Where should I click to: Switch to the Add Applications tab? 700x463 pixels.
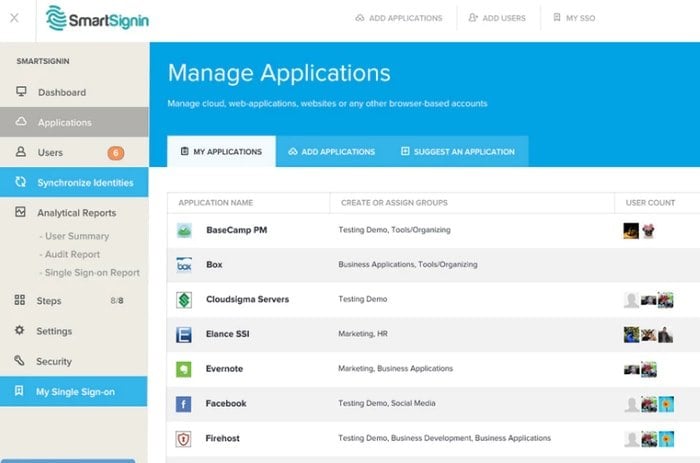[332, 151]
